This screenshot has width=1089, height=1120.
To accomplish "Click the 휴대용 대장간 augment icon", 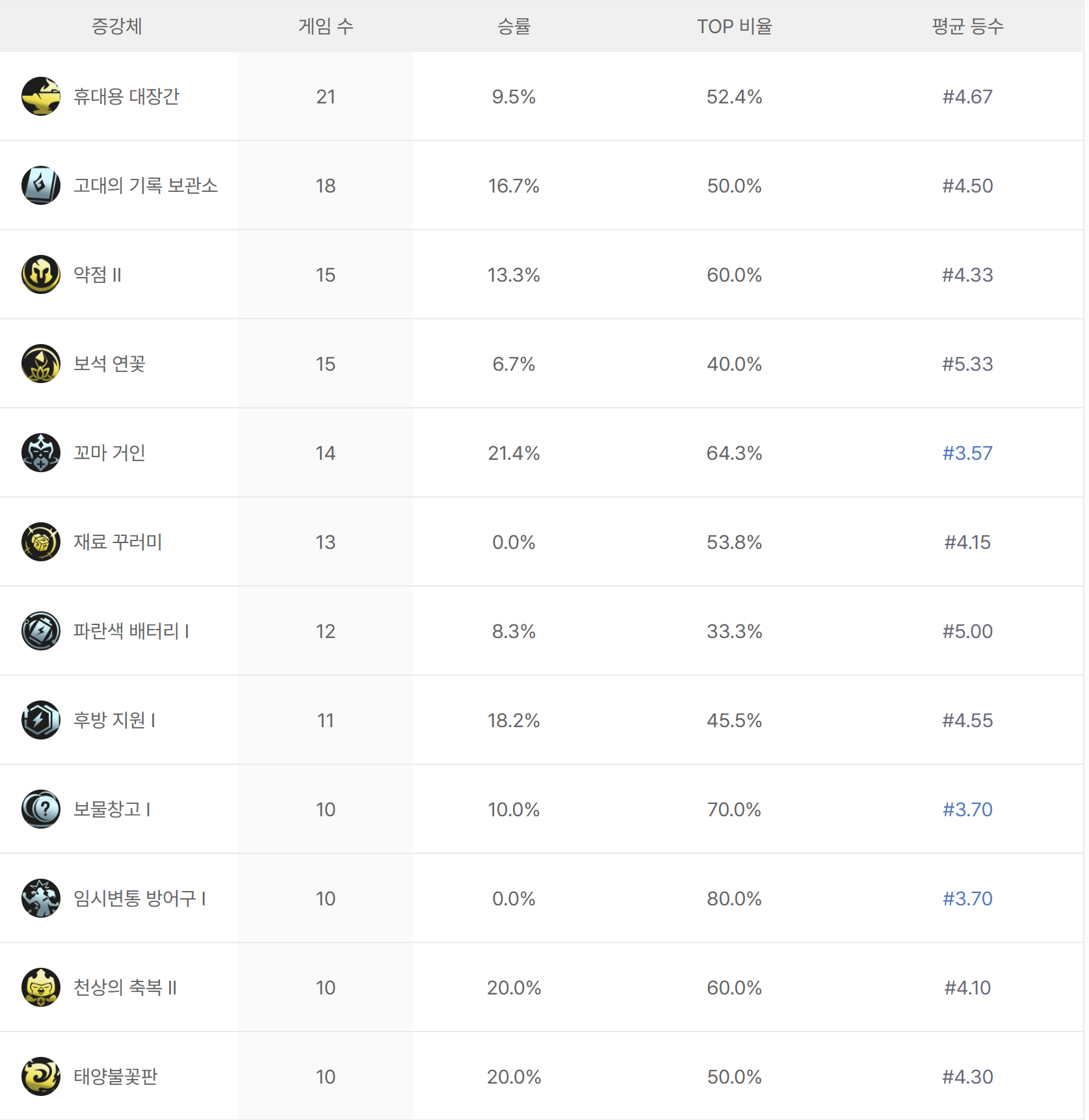I will pos(41,96).
